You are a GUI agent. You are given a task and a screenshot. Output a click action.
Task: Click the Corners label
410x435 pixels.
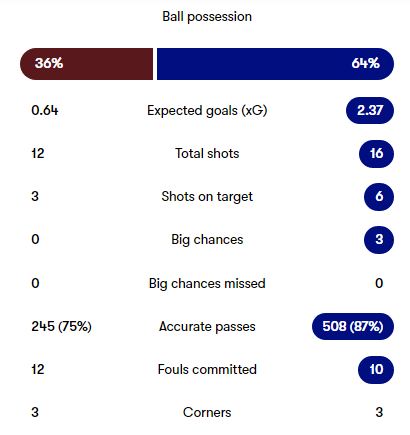[x=207, y=412]
